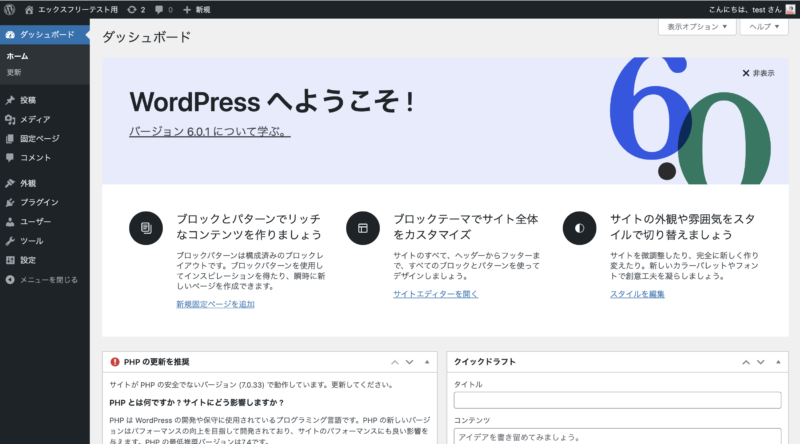Viewport: 800px width, 444px height.
Task: Click the WordPress へようこそ！ headline text
Action: pyautogui.click(x=271, y=102)
